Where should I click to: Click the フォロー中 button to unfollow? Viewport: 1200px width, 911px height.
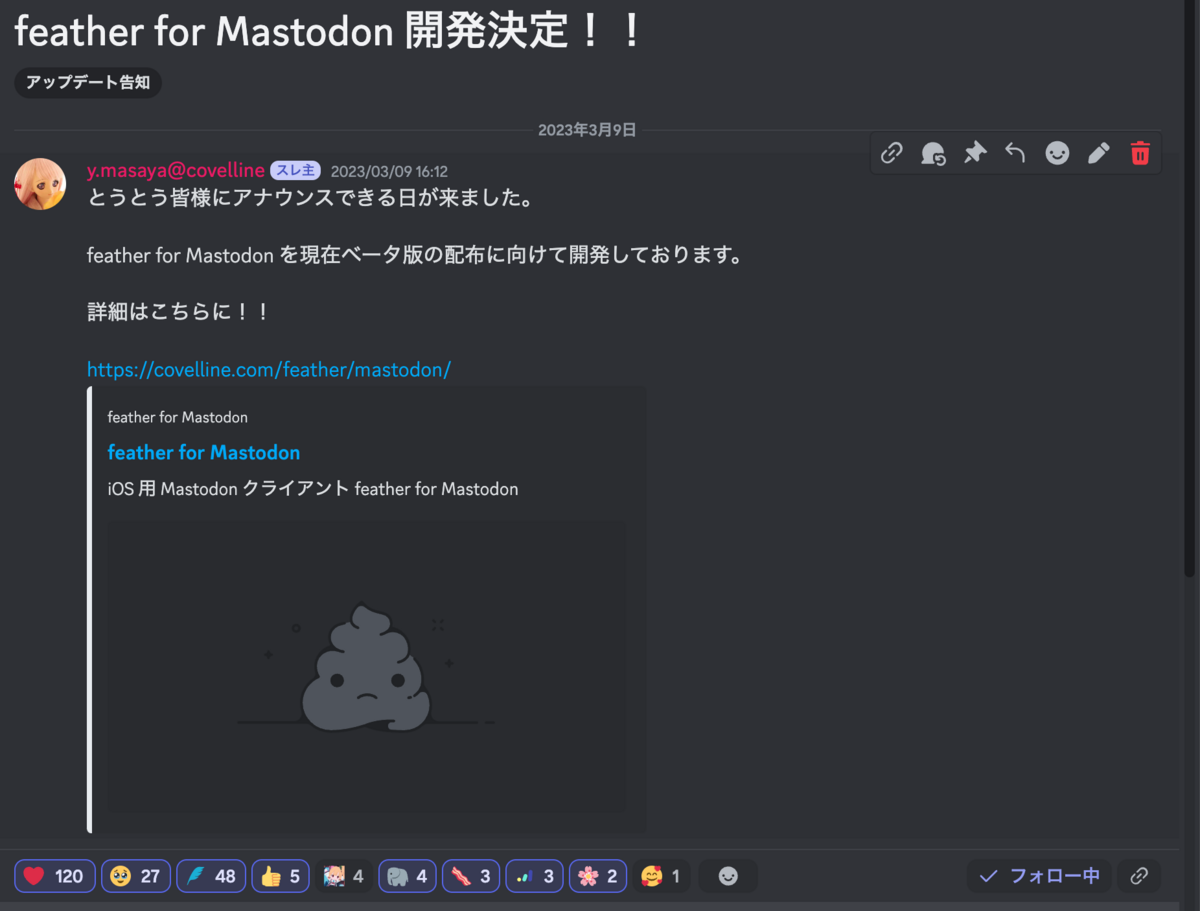(1039, 875)
